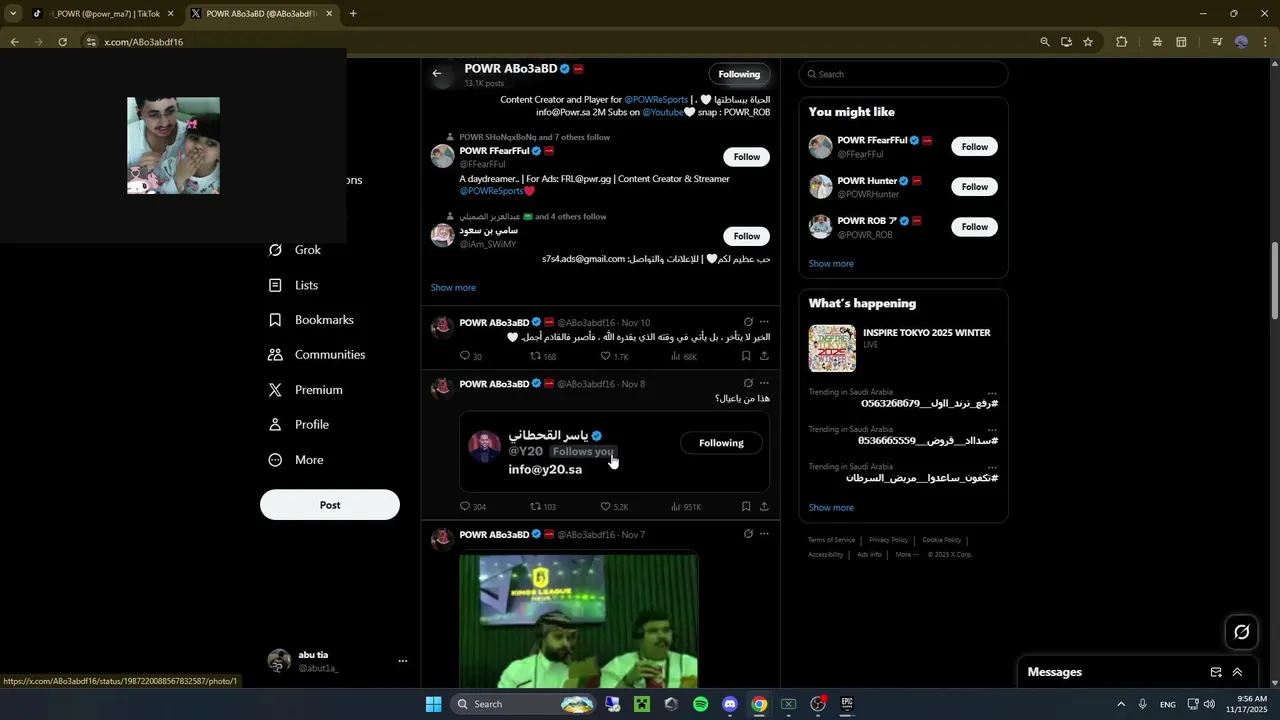Click Show more under What's happening
This screenshot has width=1280, height=720.
coord(831,508)
